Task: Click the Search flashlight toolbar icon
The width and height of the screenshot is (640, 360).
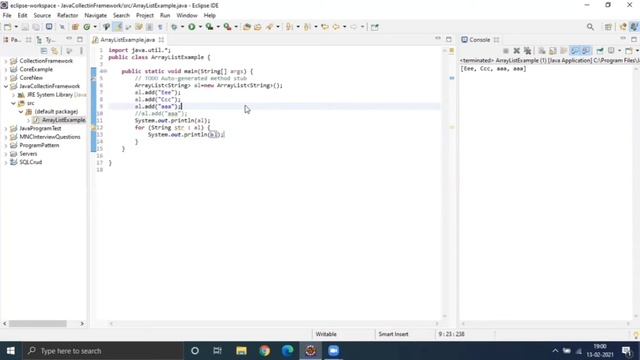Action: pyautogui.click(x=269, y=27)
